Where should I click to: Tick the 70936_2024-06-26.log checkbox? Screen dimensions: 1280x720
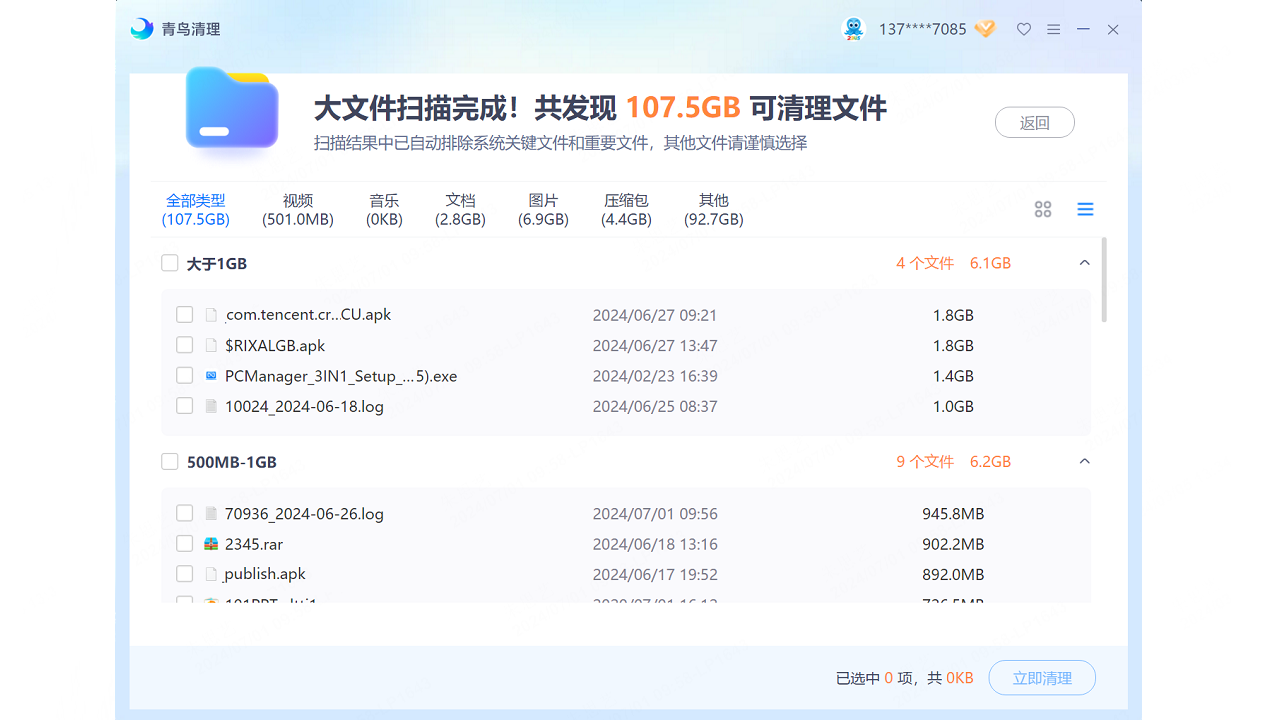click(184, 513)
